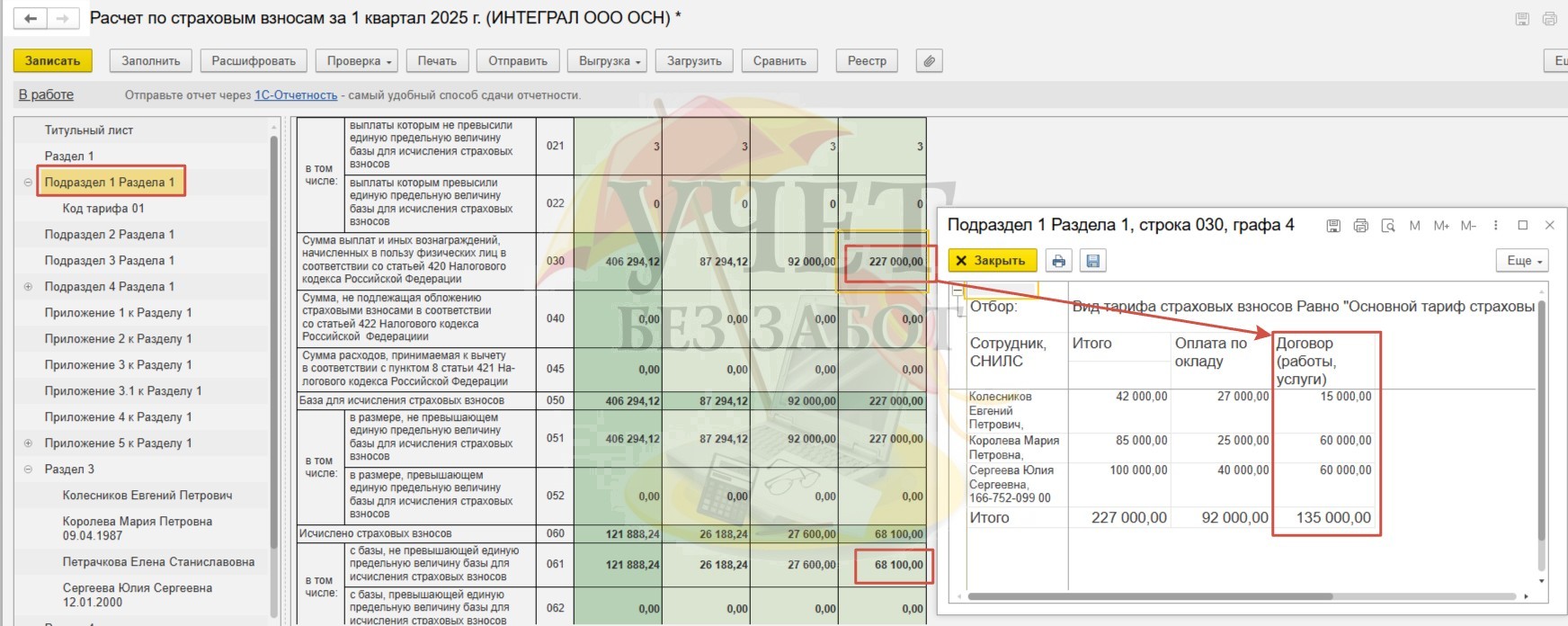Viewport: 1568px width, 626px height.
Task: Click the yellow Закрыть button in popup
Action: (993, 261)
